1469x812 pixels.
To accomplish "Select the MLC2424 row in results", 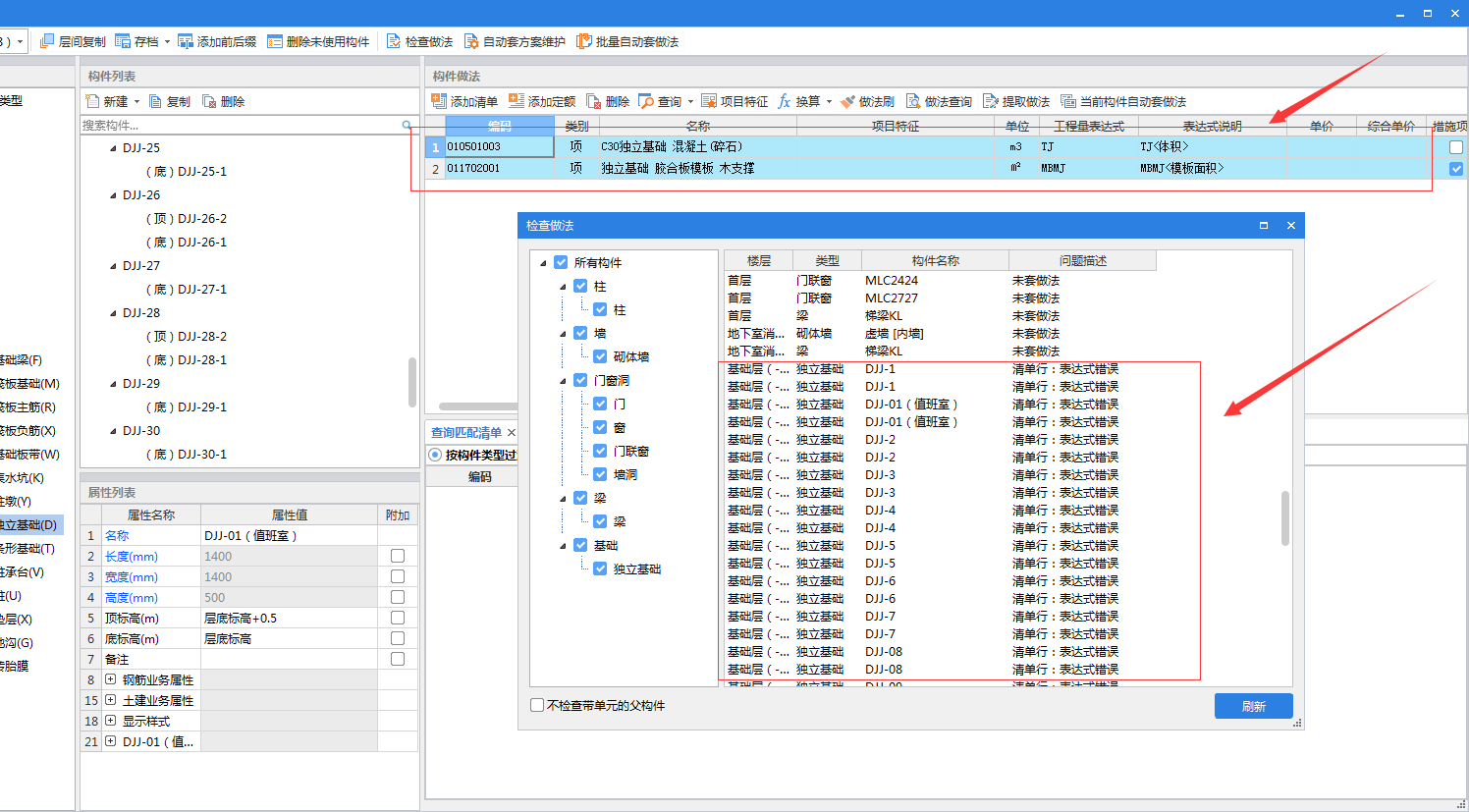I will pos(940,281).
